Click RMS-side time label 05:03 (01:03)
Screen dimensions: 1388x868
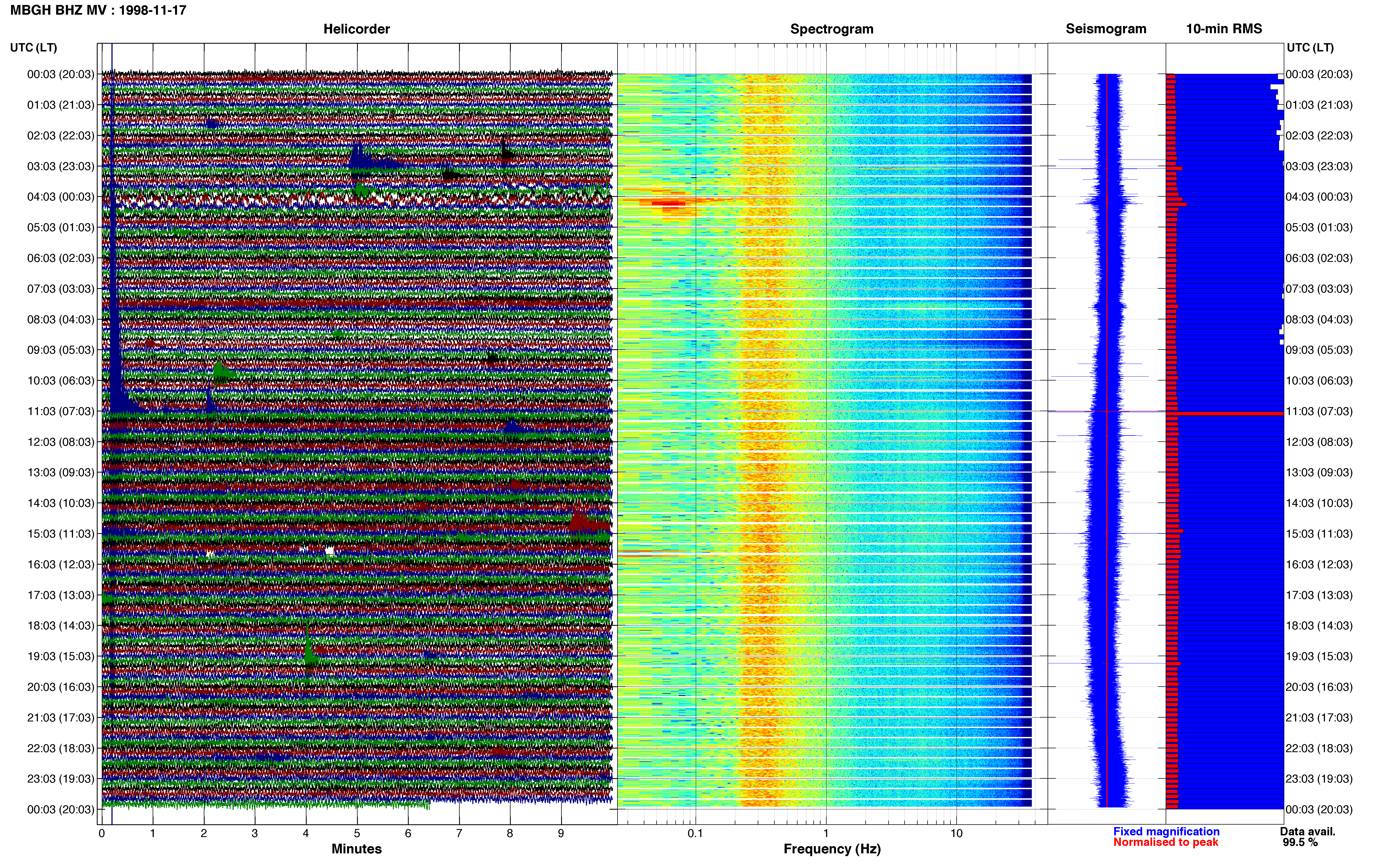coord(1319,227)
